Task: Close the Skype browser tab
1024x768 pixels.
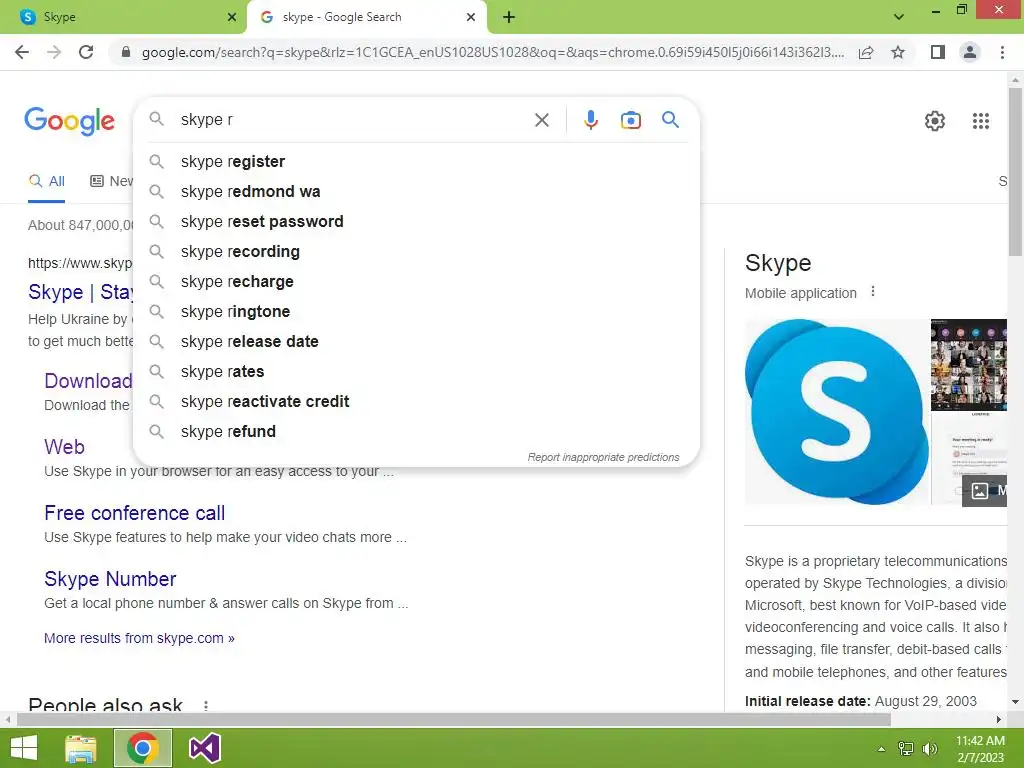Action: click(x=231, y=17)
